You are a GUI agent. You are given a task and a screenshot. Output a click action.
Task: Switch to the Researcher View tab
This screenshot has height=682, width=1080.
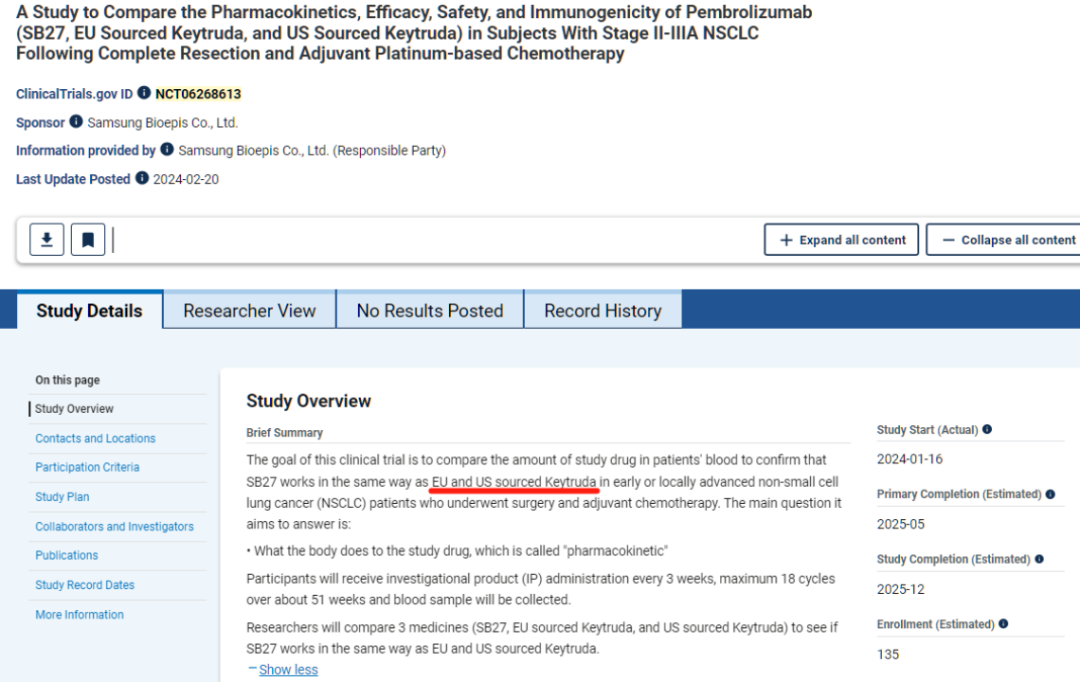tap(249, 311)
